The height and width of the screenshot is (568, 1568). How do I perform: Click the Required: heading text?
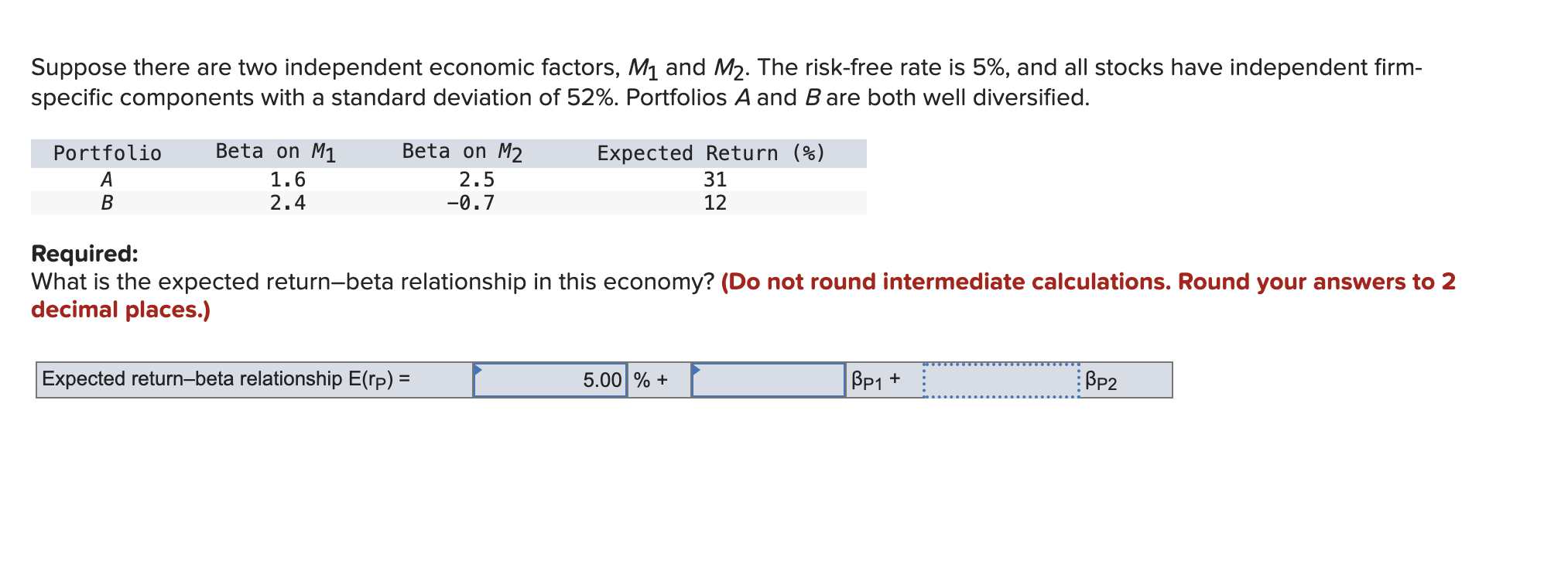click(x=84, y=253)
